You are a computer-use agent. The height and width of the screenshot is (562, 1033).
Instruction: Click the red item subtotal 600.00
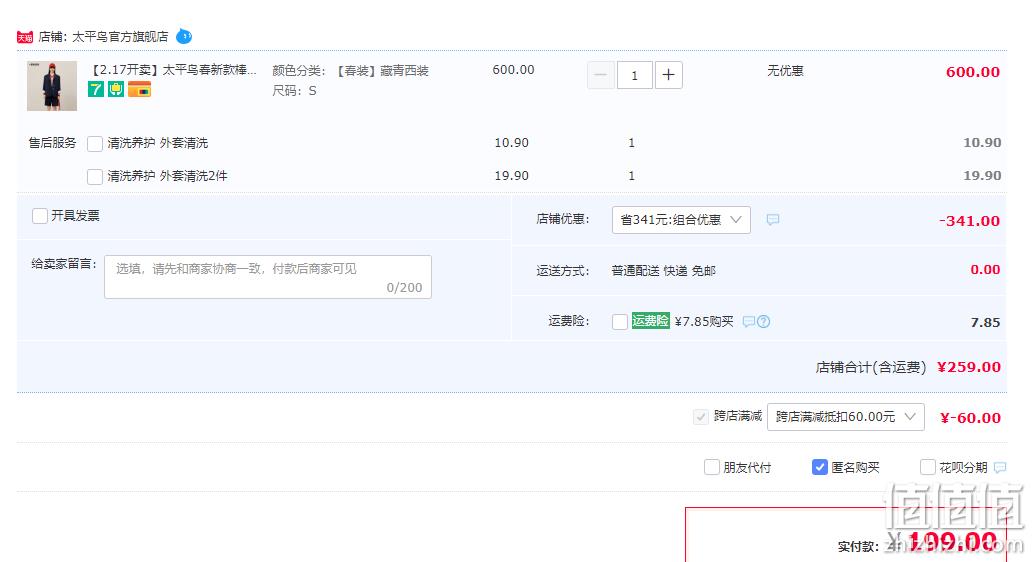click(x=972, y=72)
